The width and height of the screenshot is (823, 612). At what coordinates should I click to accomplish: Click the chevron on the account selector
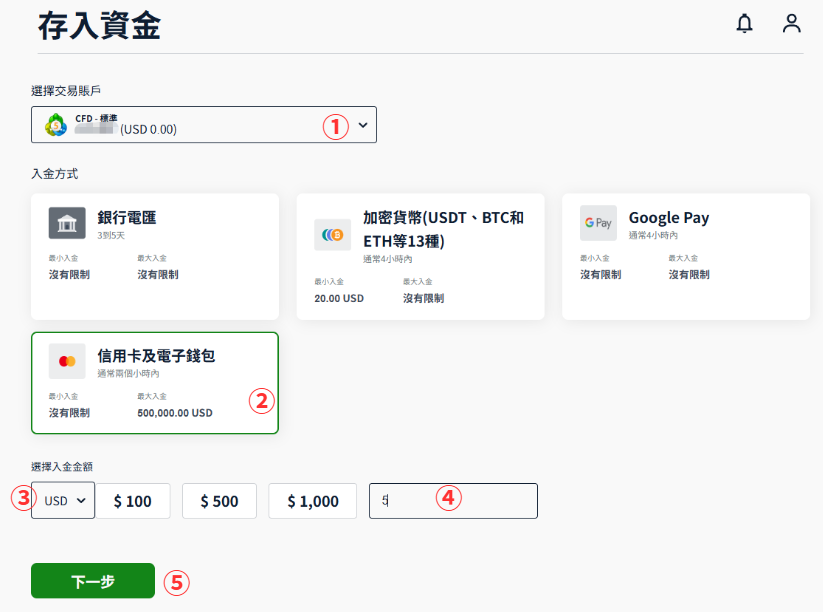363,124
